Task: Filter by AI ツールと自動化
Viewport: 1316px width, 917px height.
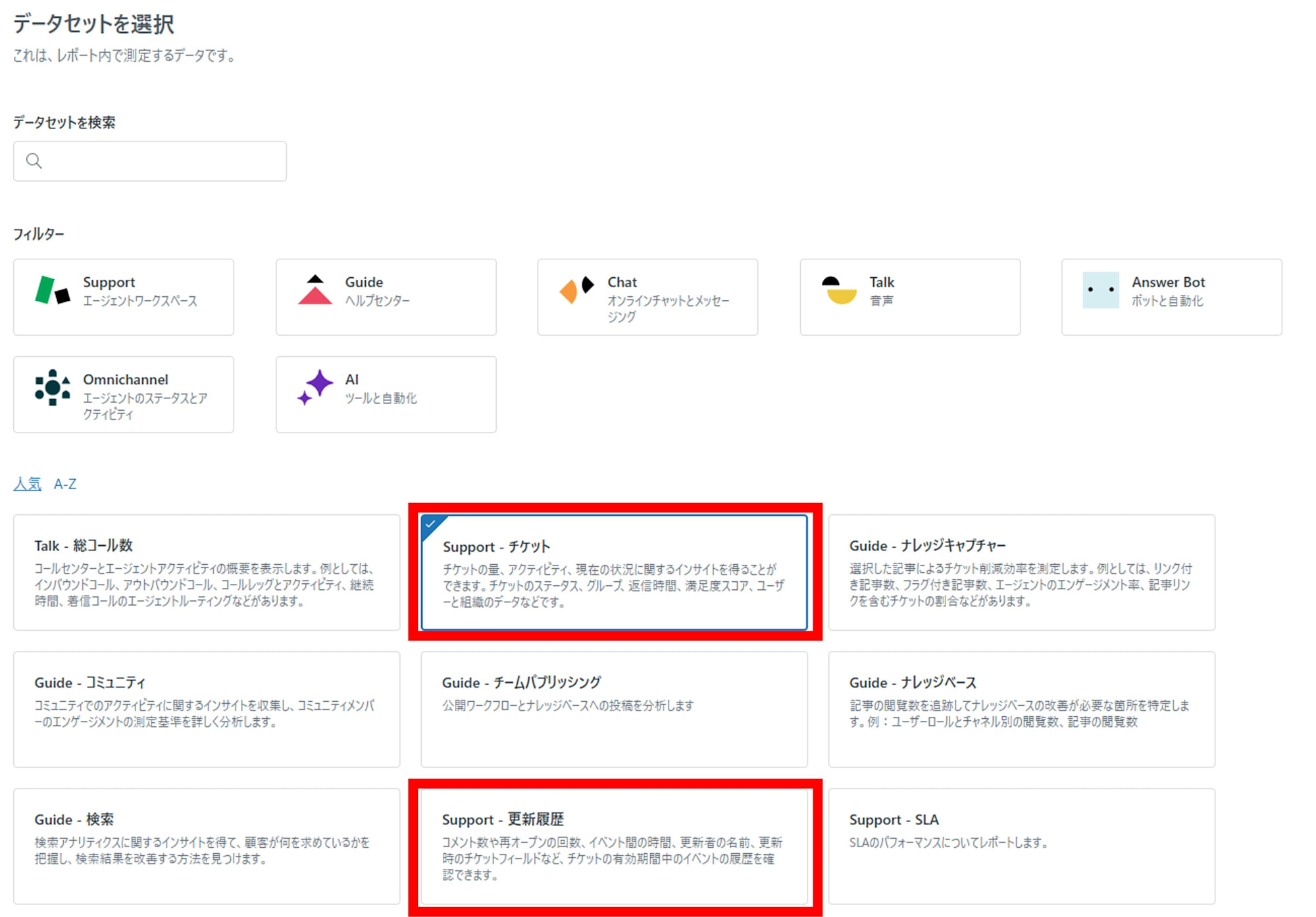Action: click(x=386, y=394)
